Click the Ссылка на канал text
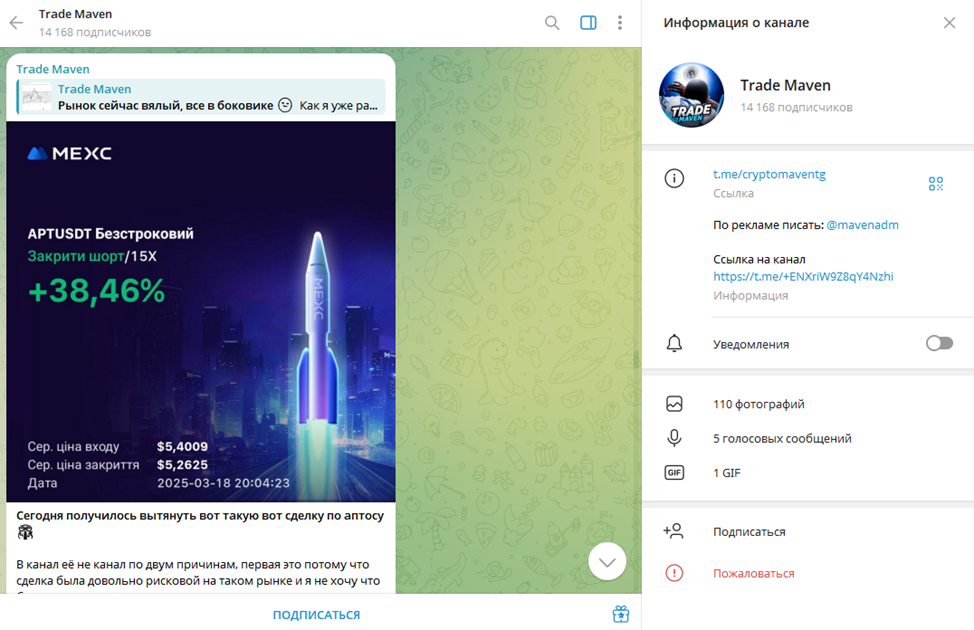 [x=759, y=260]
